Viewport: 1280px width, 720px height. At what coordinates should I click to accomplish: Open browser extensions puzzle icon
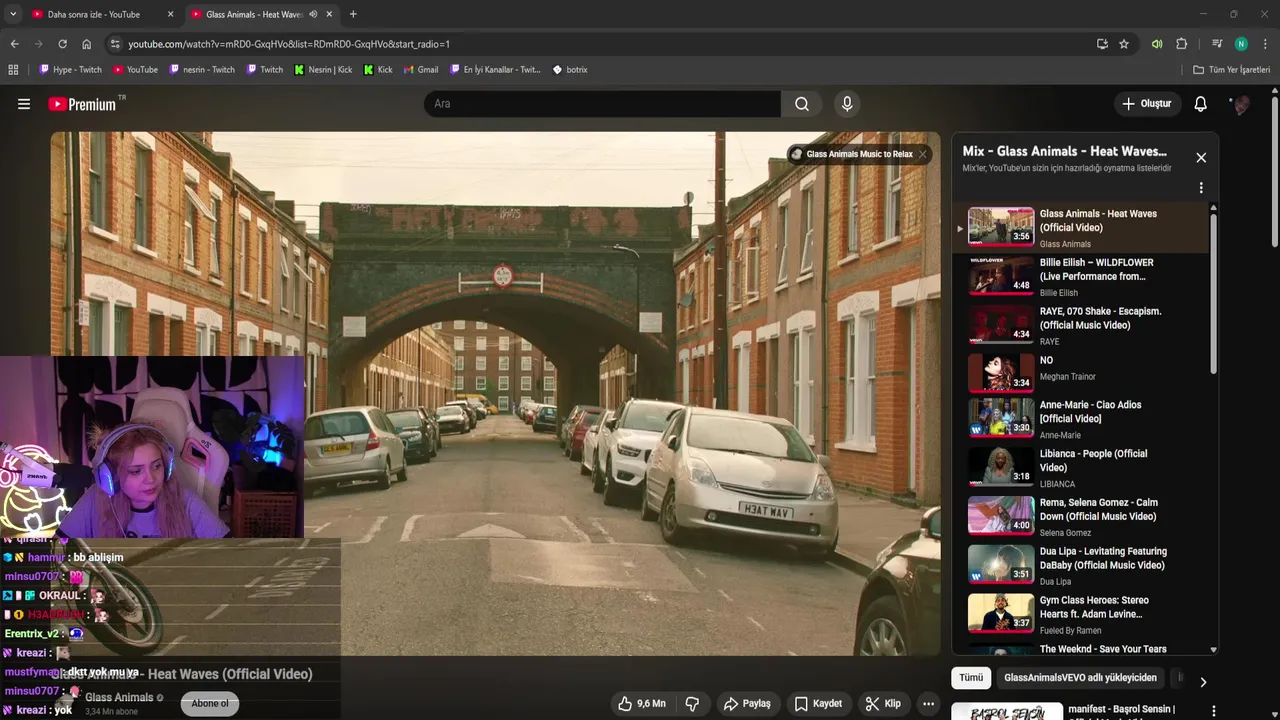[1182, 44]
